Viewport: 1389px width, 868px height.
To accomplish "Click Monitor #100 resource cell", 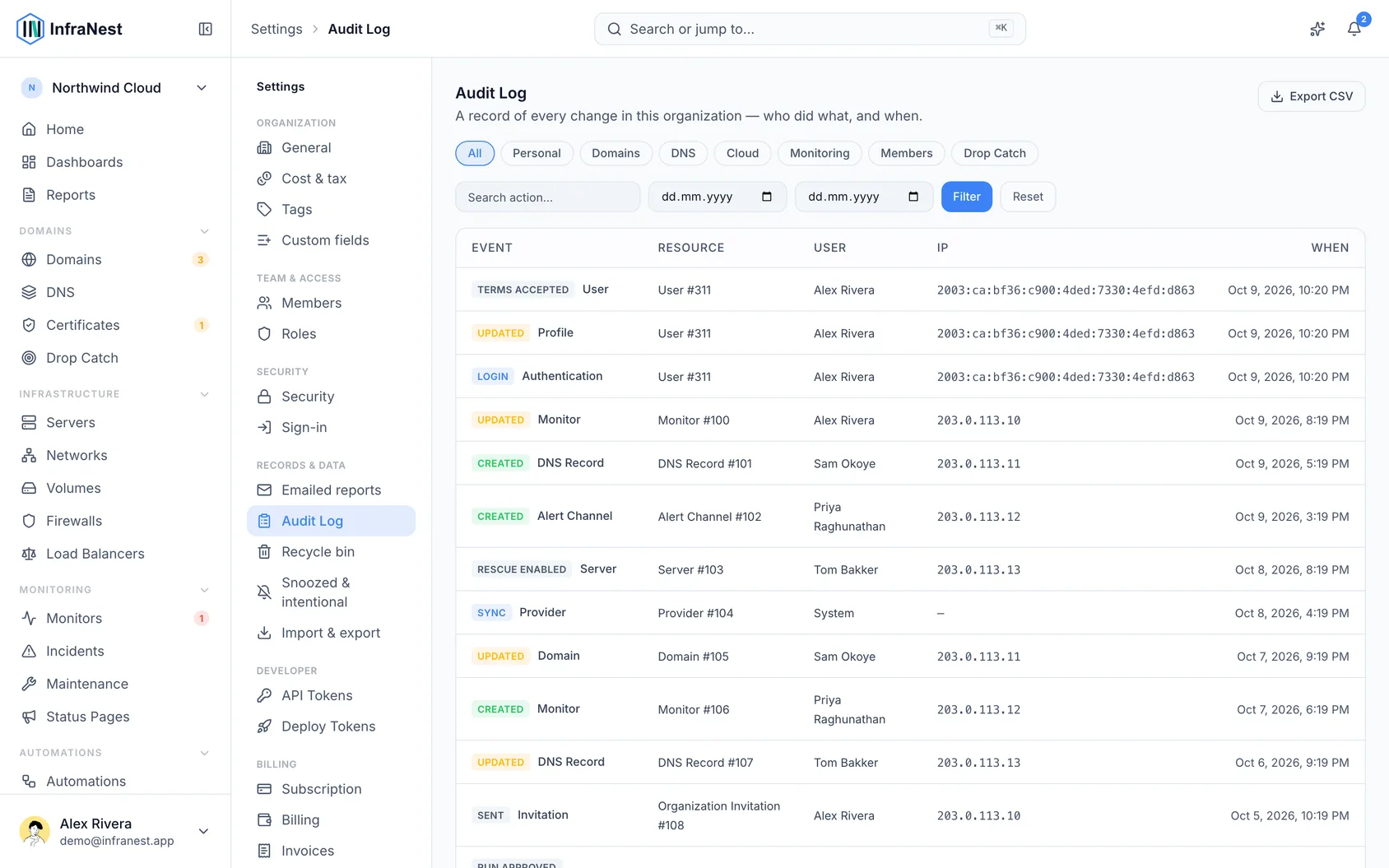I will [694, 420].
